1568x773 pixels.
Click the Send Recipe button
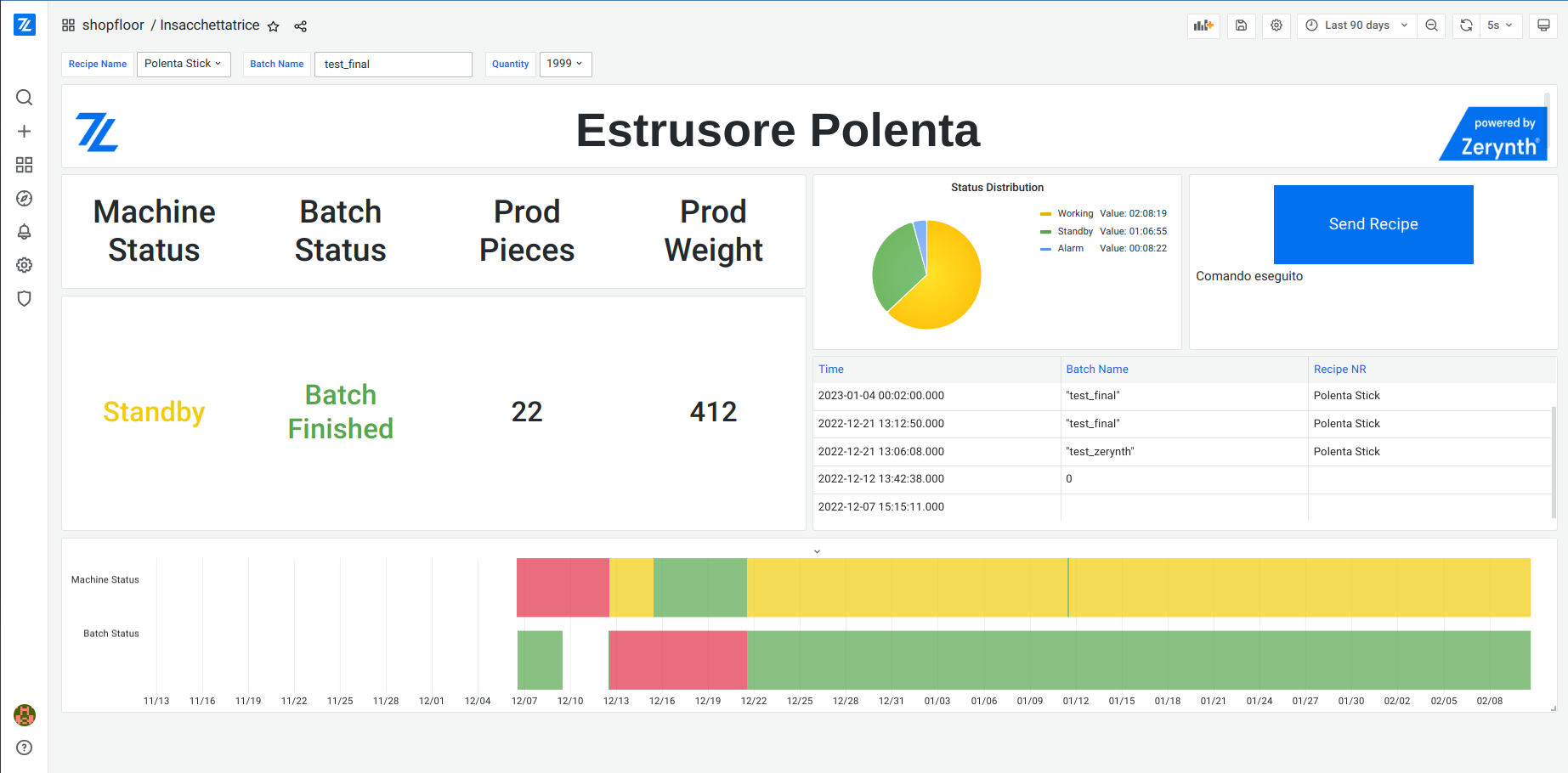point(1373,224)
